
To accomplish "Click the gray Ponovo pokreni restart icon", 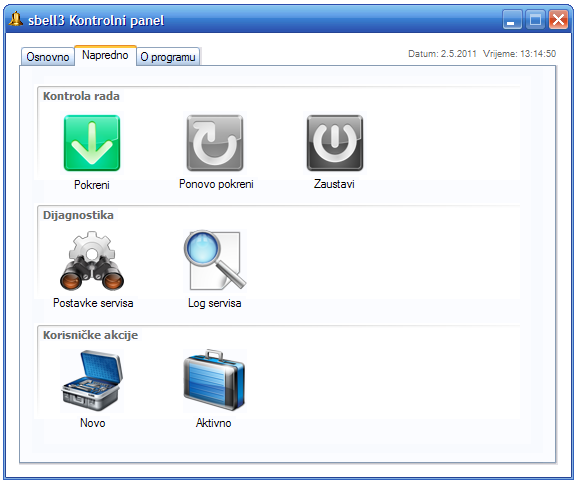I will tap(215, 143).
